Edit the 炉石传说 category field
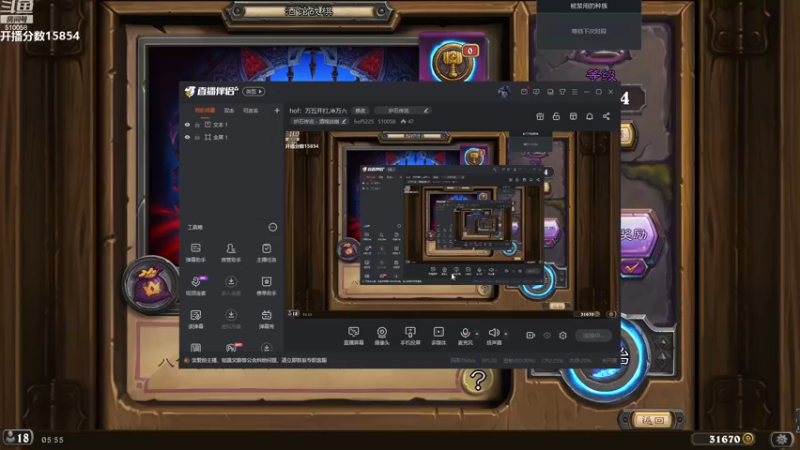The width and height of the screenshot is (800, 450). 403,110
